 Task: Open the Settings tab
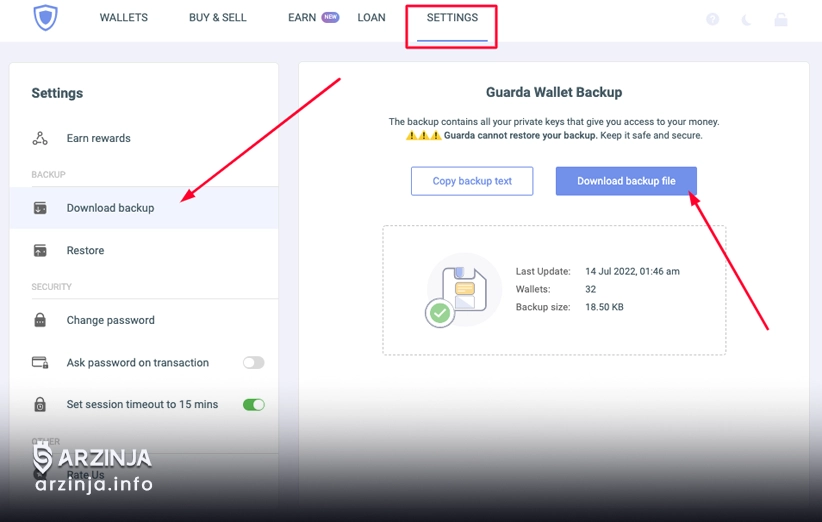click(x=452, y=18)
